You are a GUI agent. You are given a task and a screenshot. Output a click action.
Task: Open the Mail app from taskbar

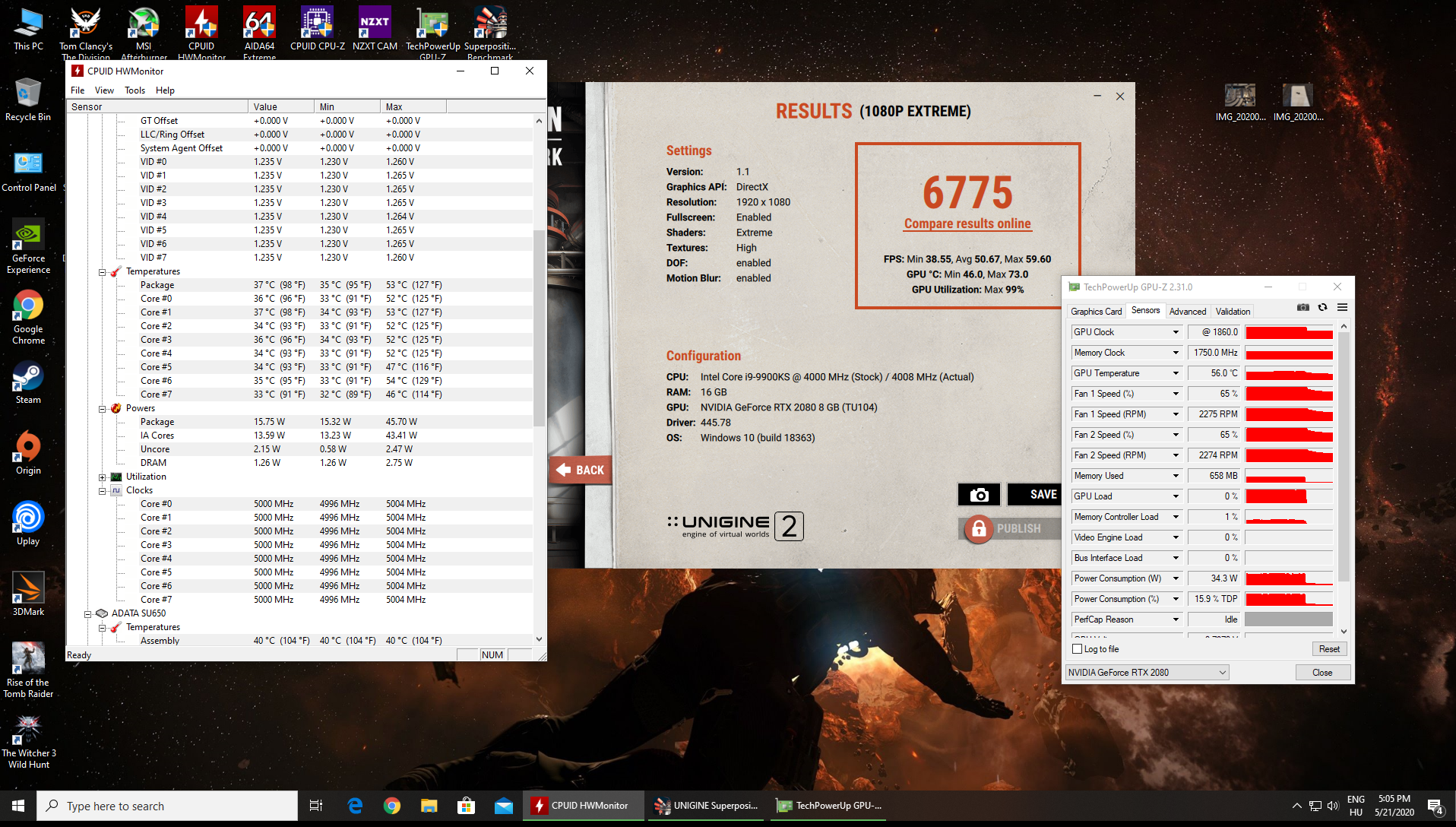(504, 806)
